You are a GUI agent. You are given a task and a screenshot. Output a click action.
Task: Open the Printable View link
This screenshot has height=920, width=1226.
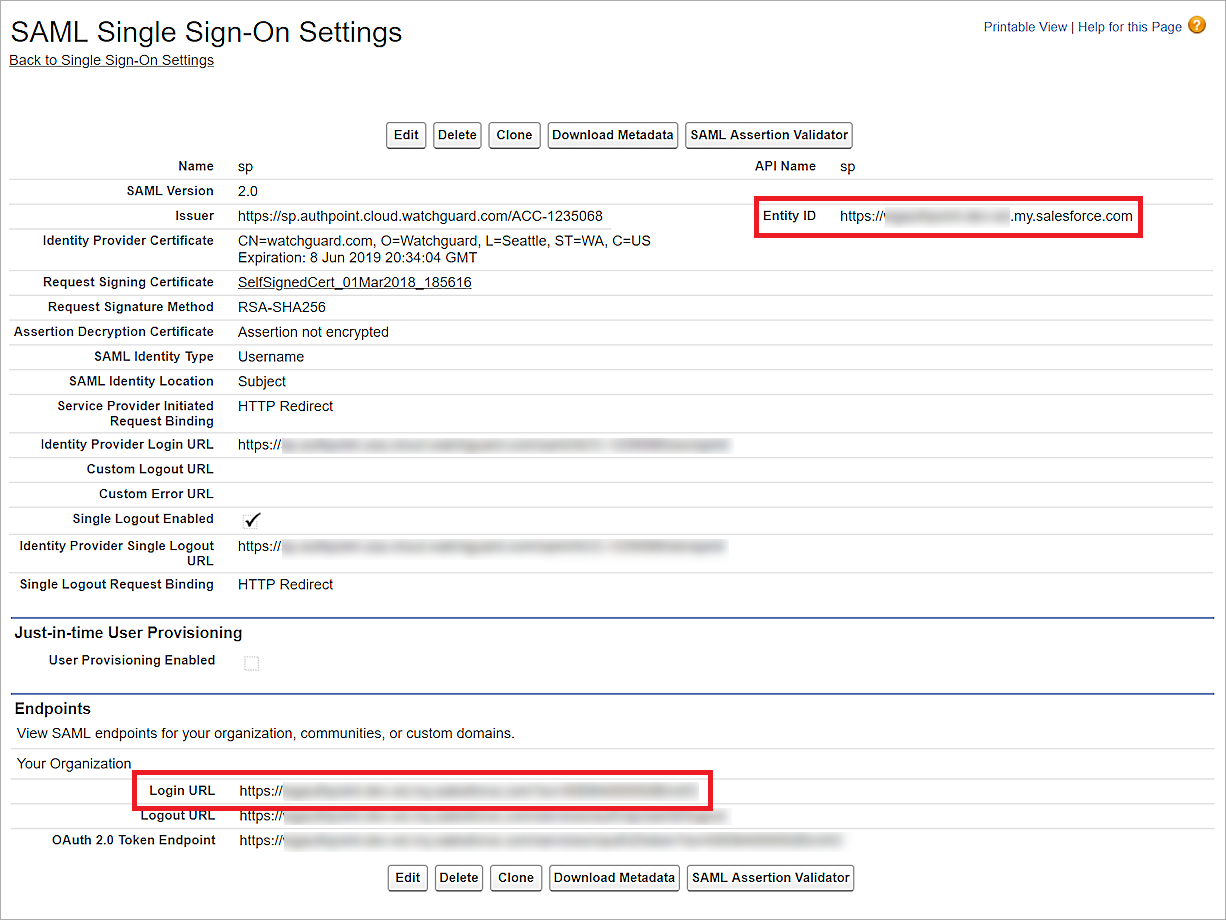click(1025, 27)
